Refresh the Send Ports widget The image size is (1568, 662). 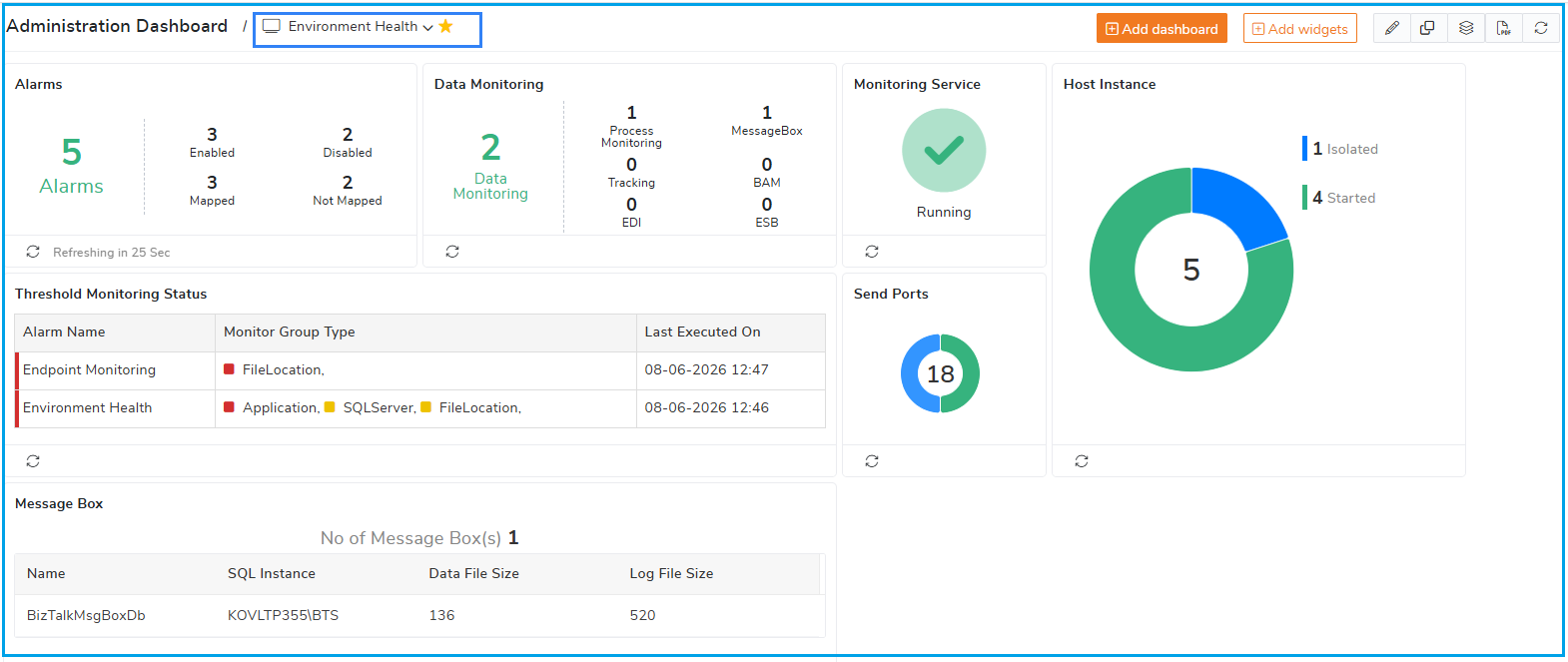[872, 461]
